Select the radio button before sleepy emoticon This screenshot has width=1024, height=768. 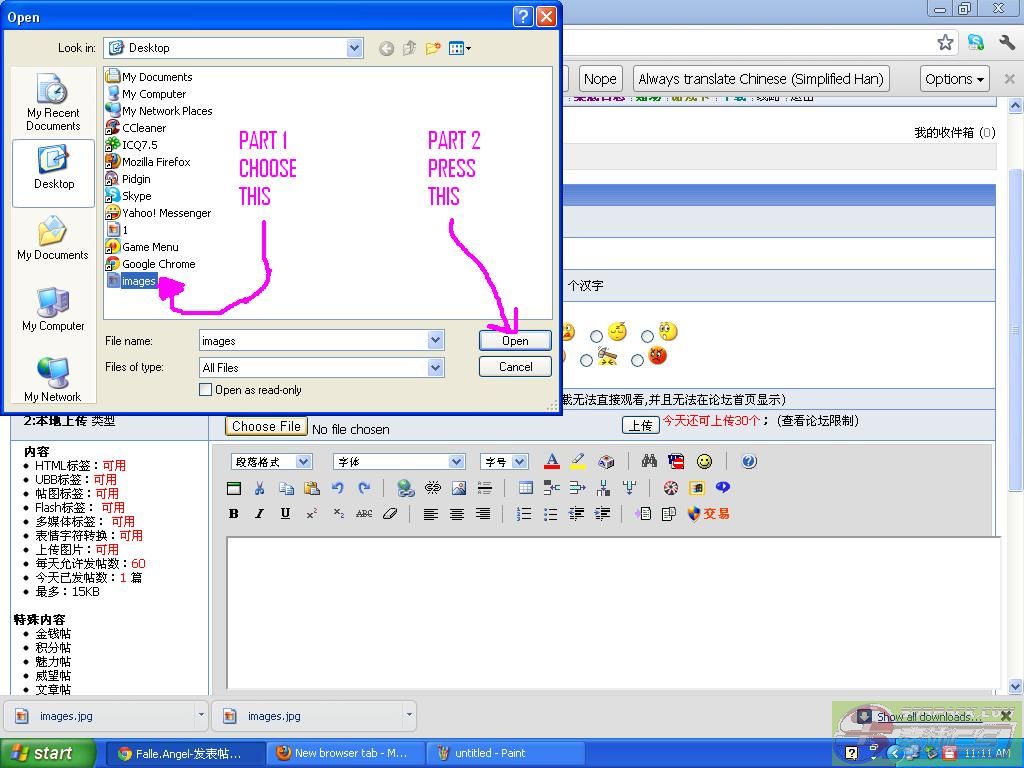click(596, 336)
